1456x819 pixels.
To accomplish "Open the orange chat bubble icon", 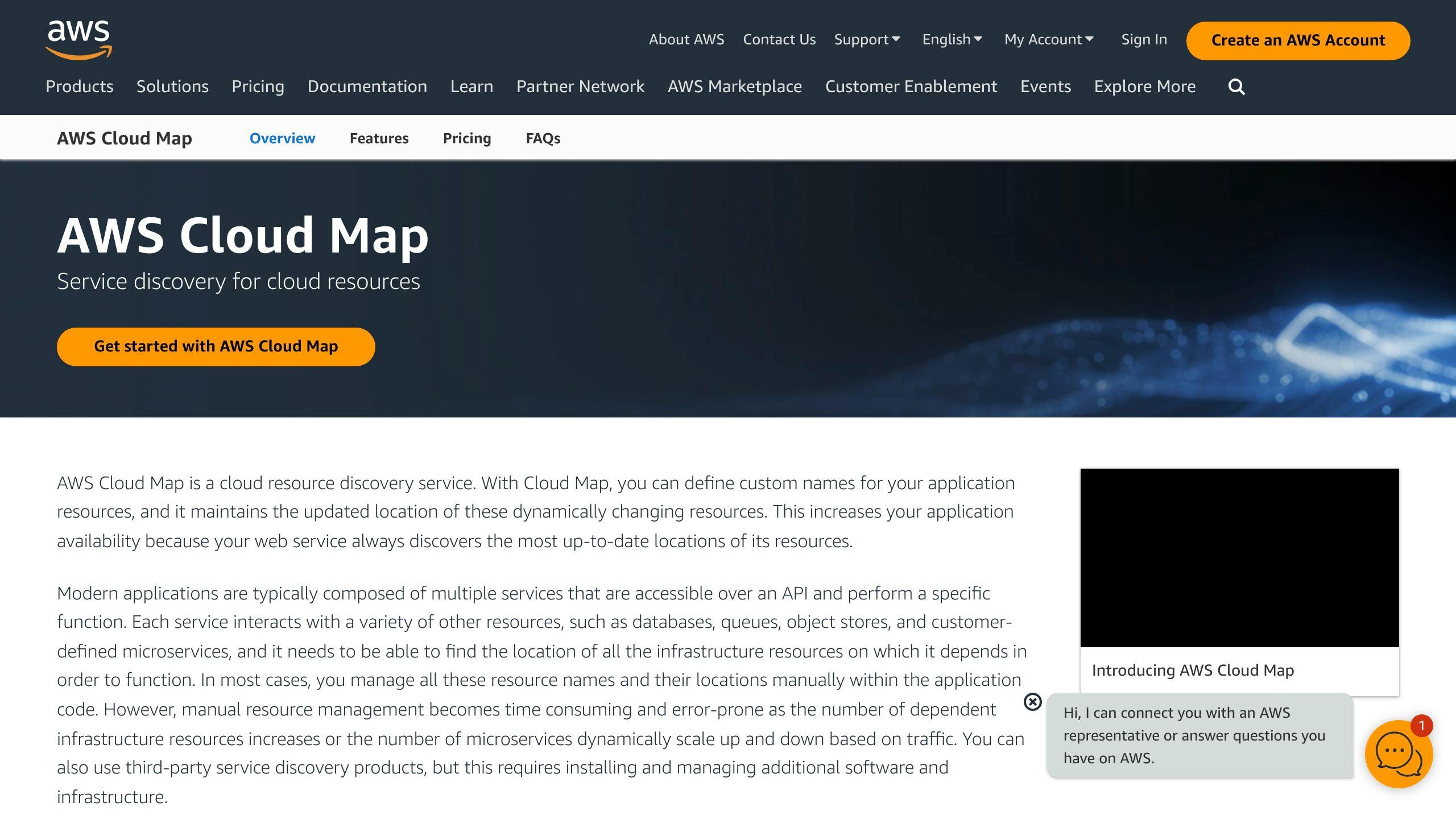I will click(1399, 754).
